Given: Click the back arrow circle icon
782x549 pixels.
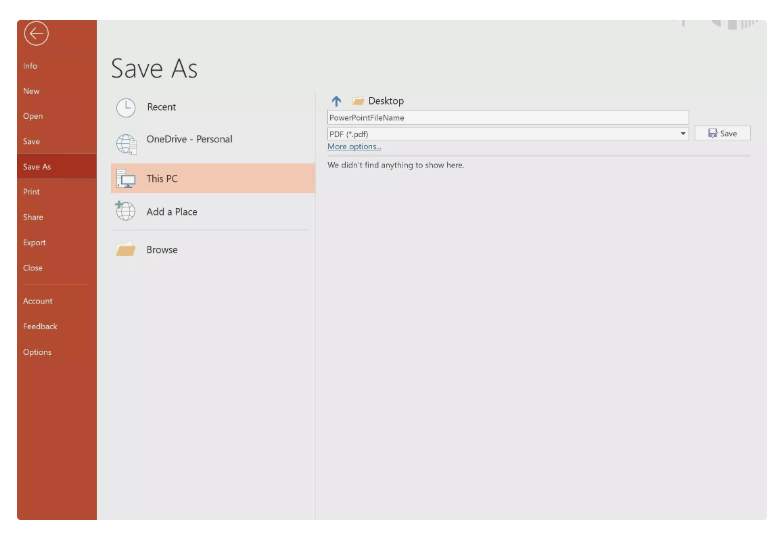Looking at the screenshot, I should (x=36, y=35).
